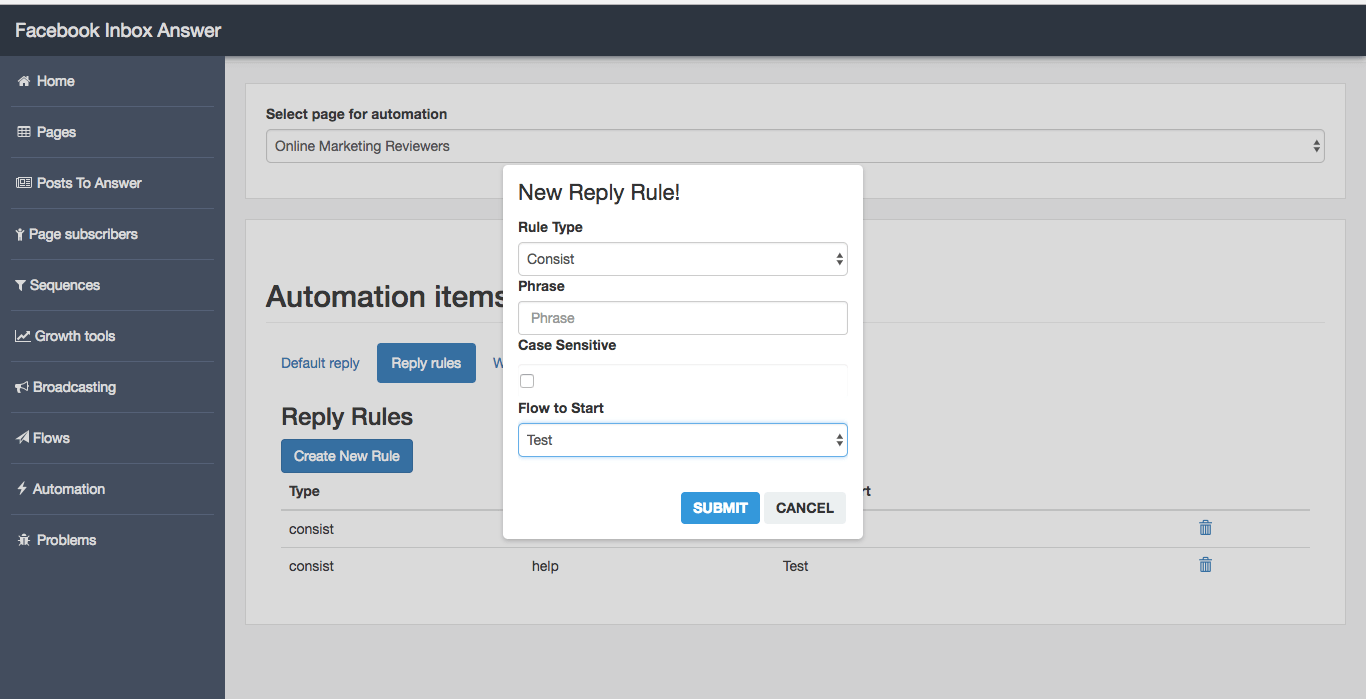Click the Home icon in sidebar
Viewport: 1366px width, 699px height.
click(24, 81)
